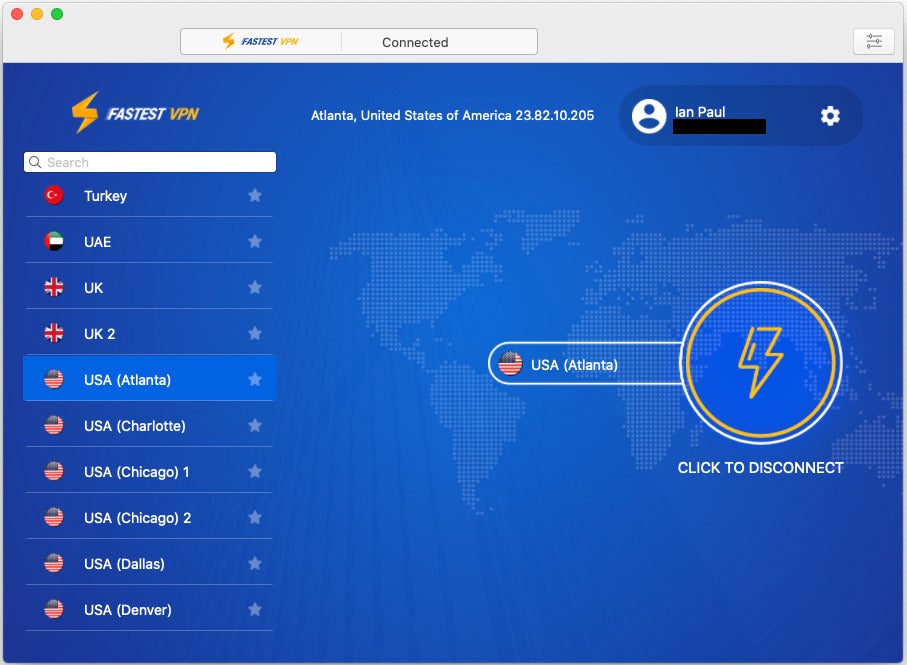The width and height of the screenshot is (907, 665).
Task: Star the USA (Chicago) 1 server
Action: pos(255,471)
